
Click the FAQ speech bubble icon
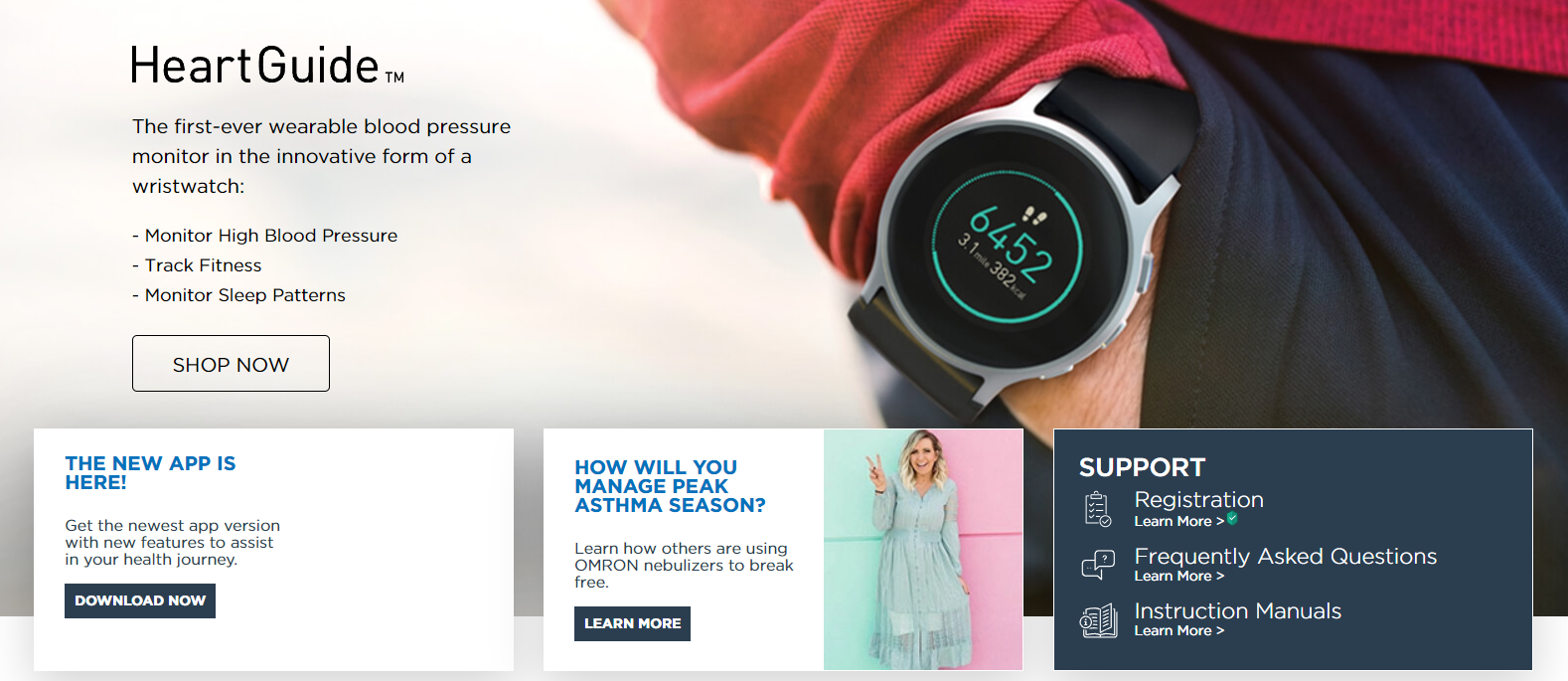[1098, 565]
